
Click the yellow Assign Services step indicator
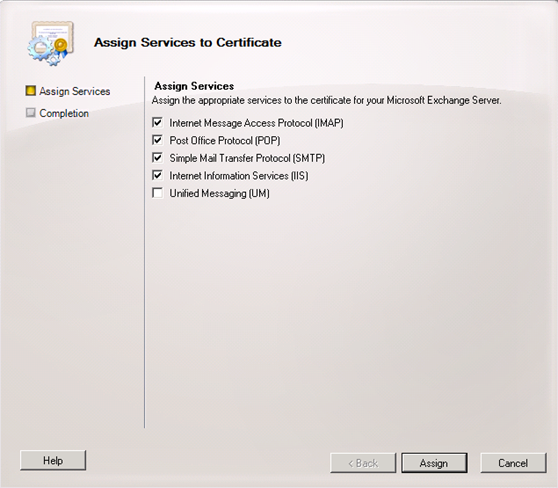tap(31, 91)
